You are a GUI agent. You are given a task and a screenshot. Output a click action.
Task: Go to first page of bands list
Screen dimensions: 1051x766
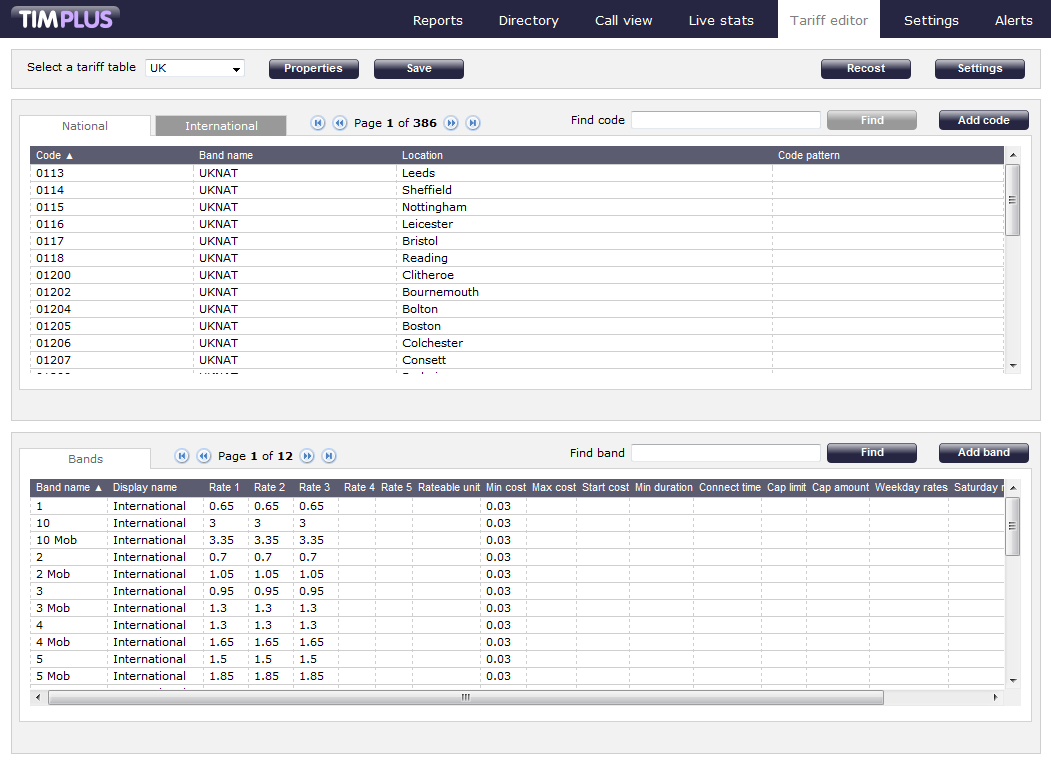pos(182,456)
